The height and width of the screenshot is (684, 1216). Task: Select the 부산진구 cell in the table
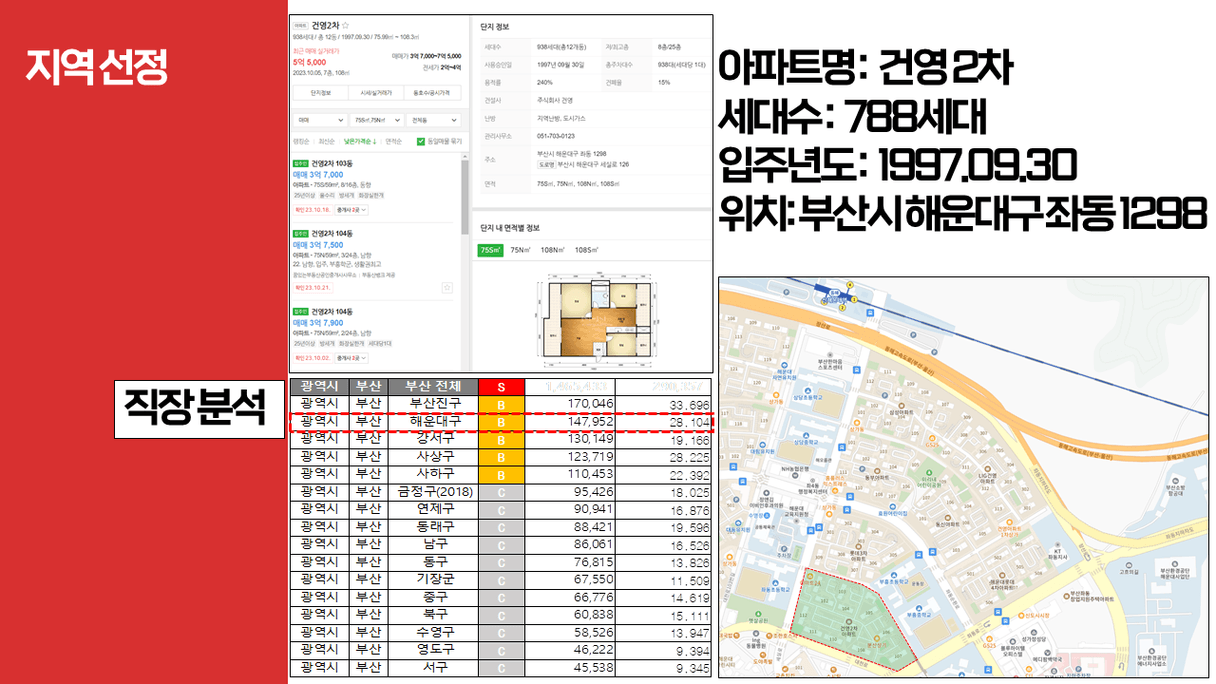pos(433,404)
